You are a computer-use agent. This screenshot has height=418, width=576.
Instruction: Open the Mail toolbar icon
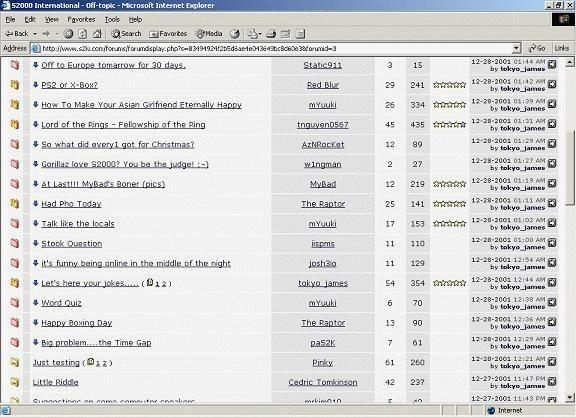click(x=252, y=34)
